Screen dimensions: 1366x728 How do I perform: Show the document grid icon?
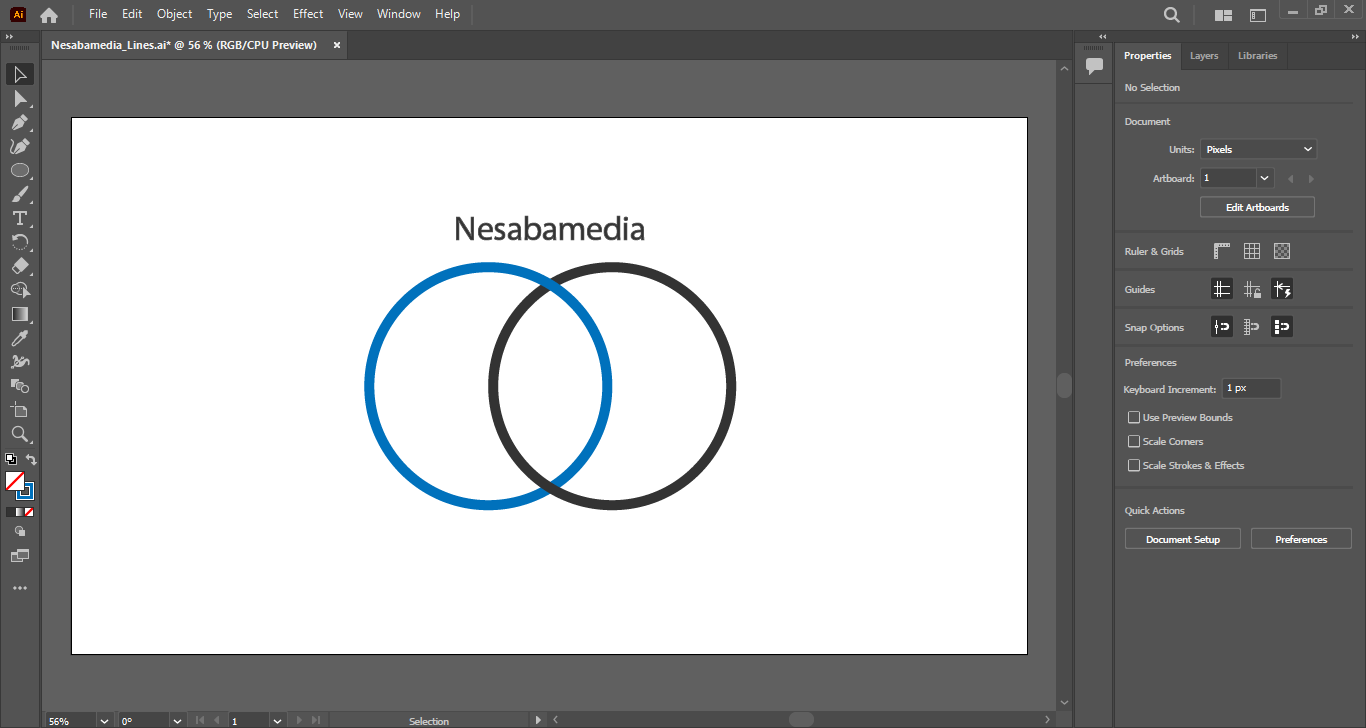[1252, 251]
